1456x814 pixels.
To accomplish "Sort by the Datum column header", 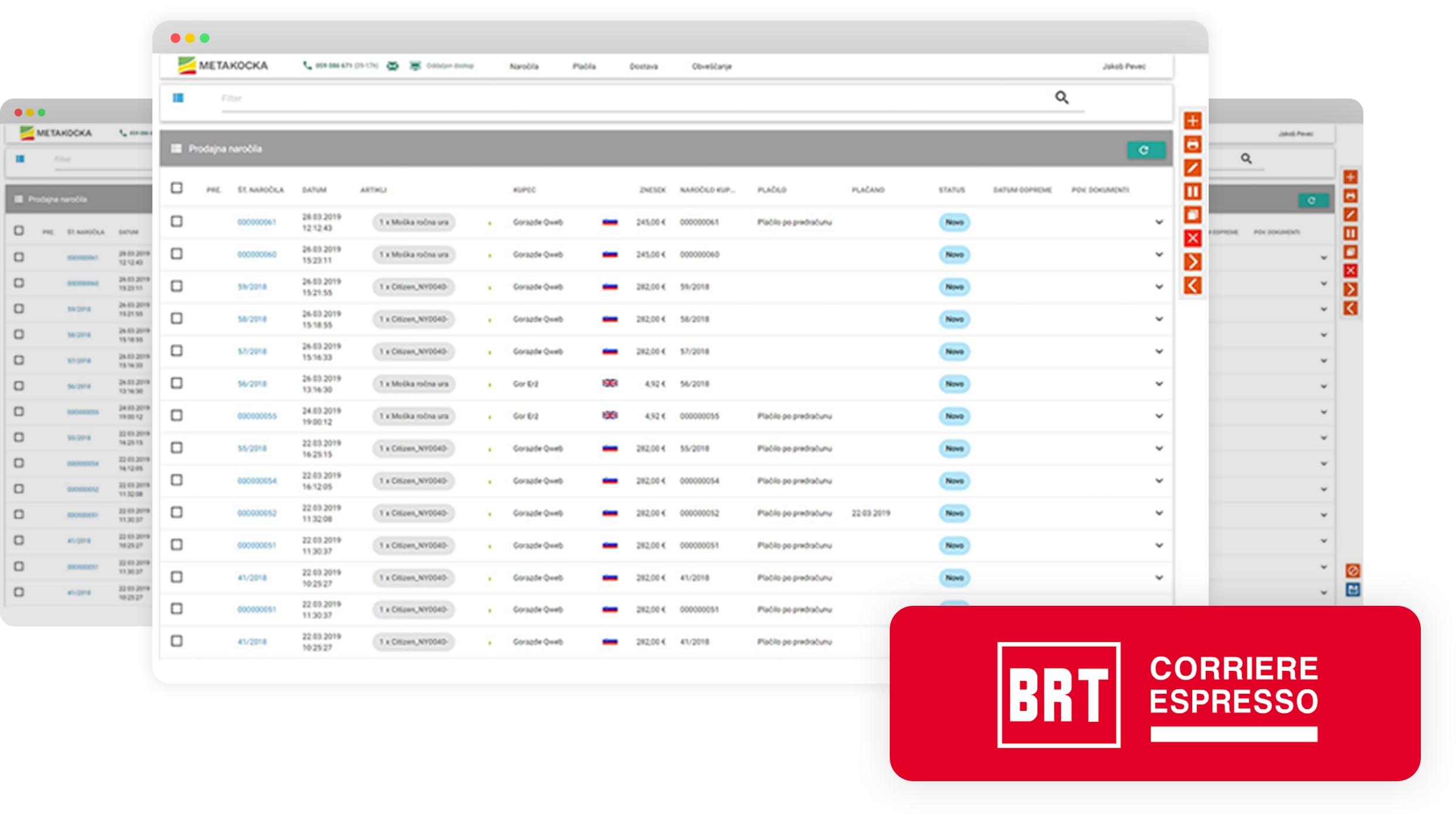I will click(x=314, y=190).
